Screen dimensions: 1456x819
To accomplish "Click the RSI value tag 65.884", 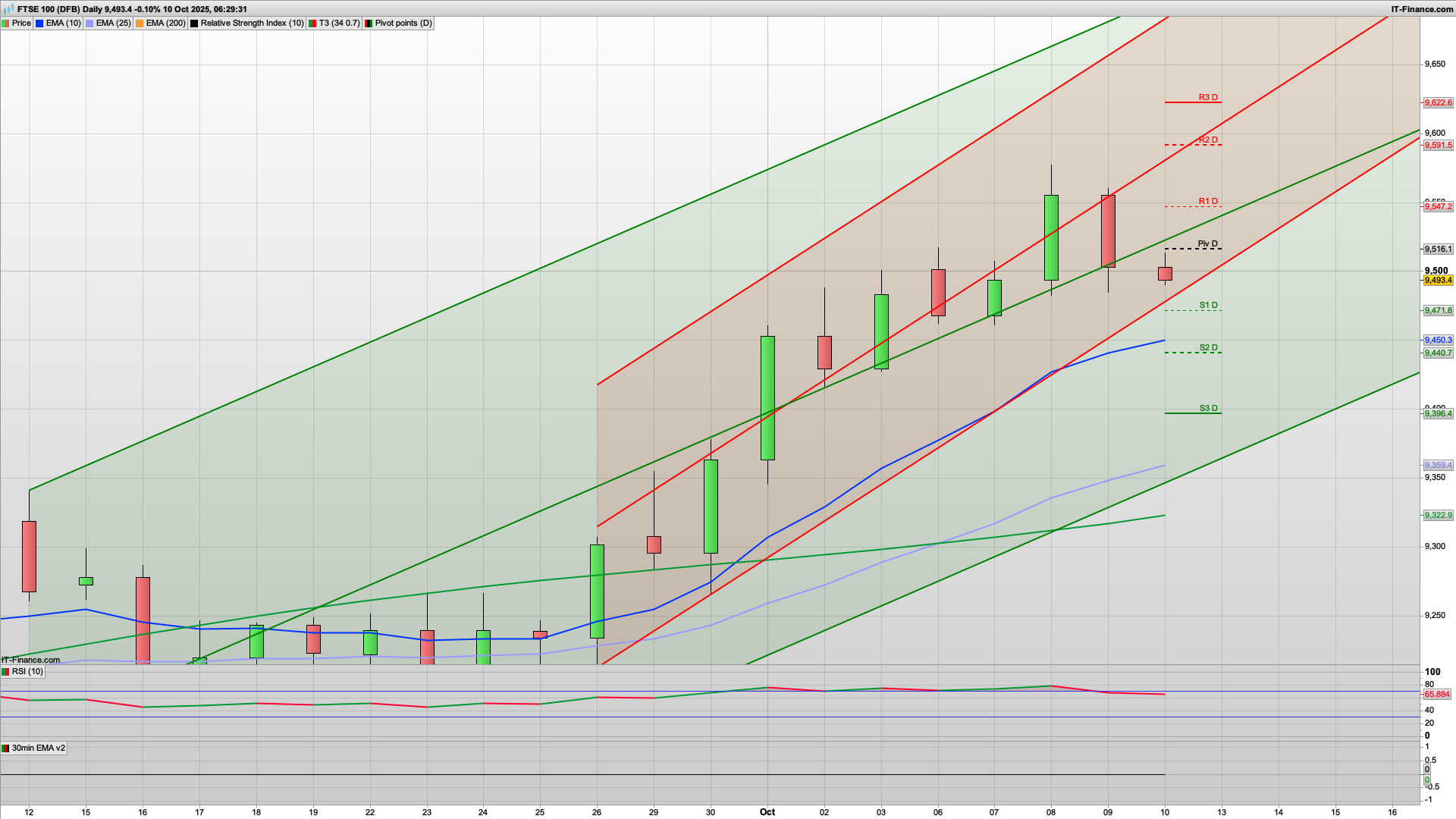I will tap(1437, 694).
